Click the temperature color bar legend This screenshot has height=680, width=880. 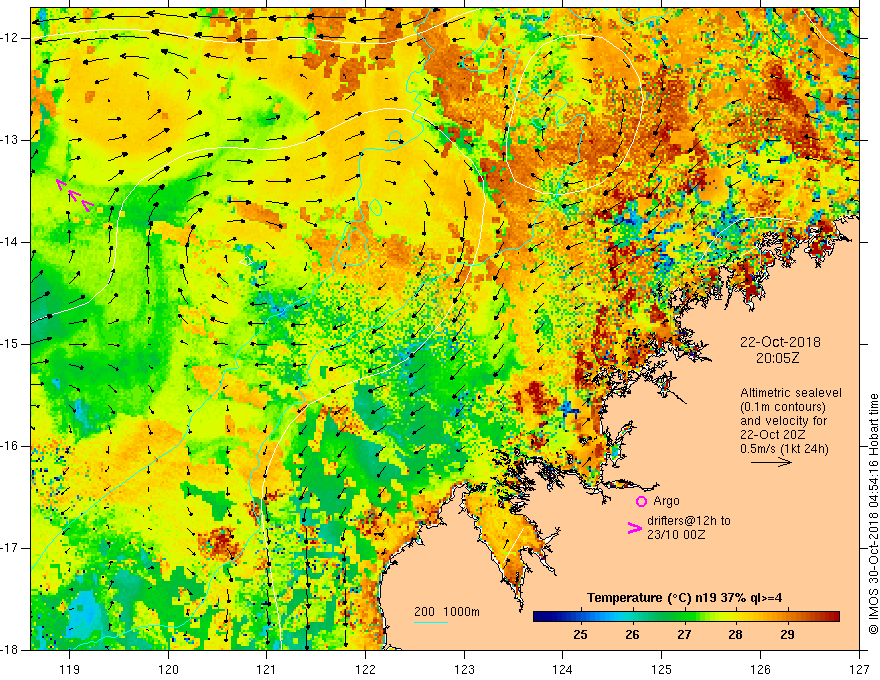pyautogui.click(x=686, y=617)
